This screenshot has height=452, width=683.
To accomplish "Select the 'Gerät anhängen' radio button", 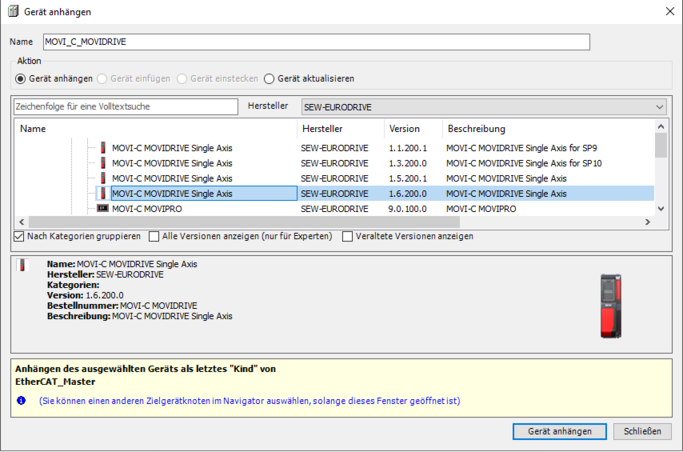I will coord(21,79).
